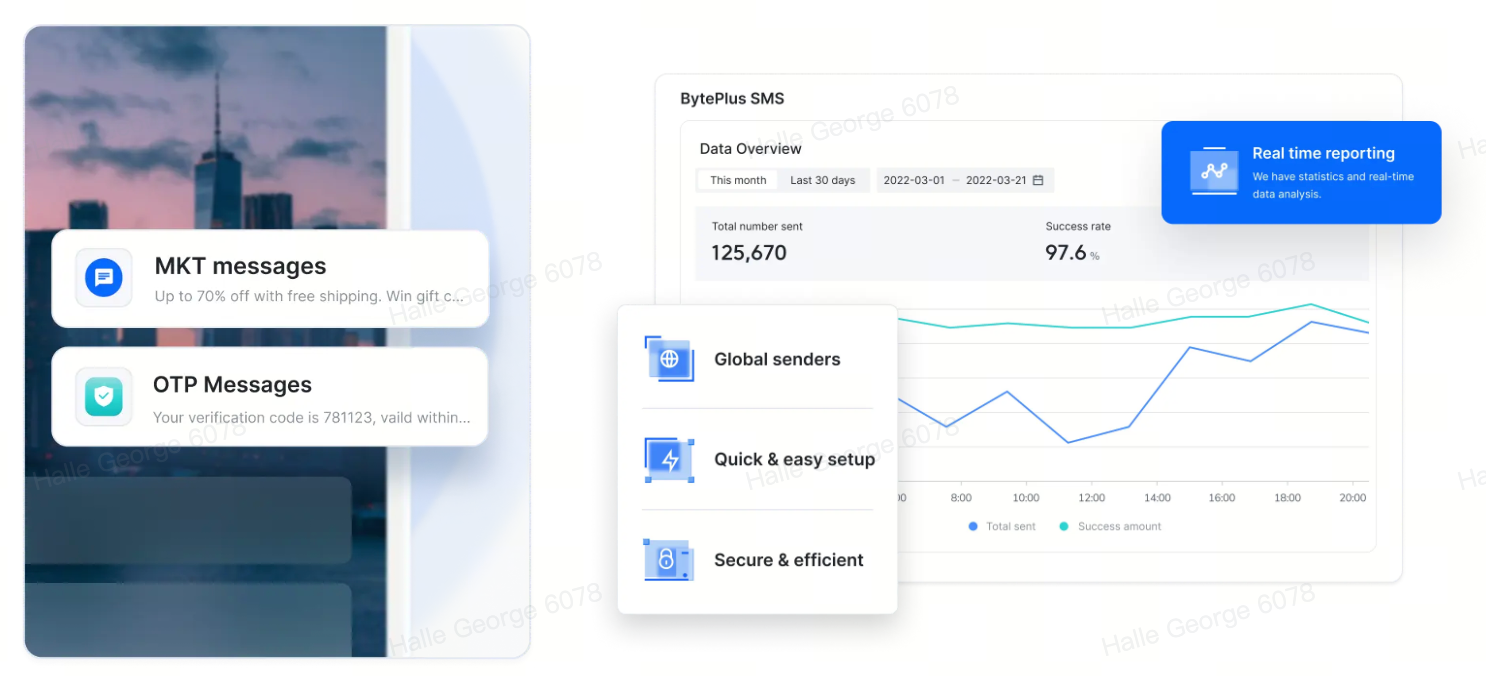
Task: Toggle the Total sent legend dot
Action: click(x=973, y=527)
